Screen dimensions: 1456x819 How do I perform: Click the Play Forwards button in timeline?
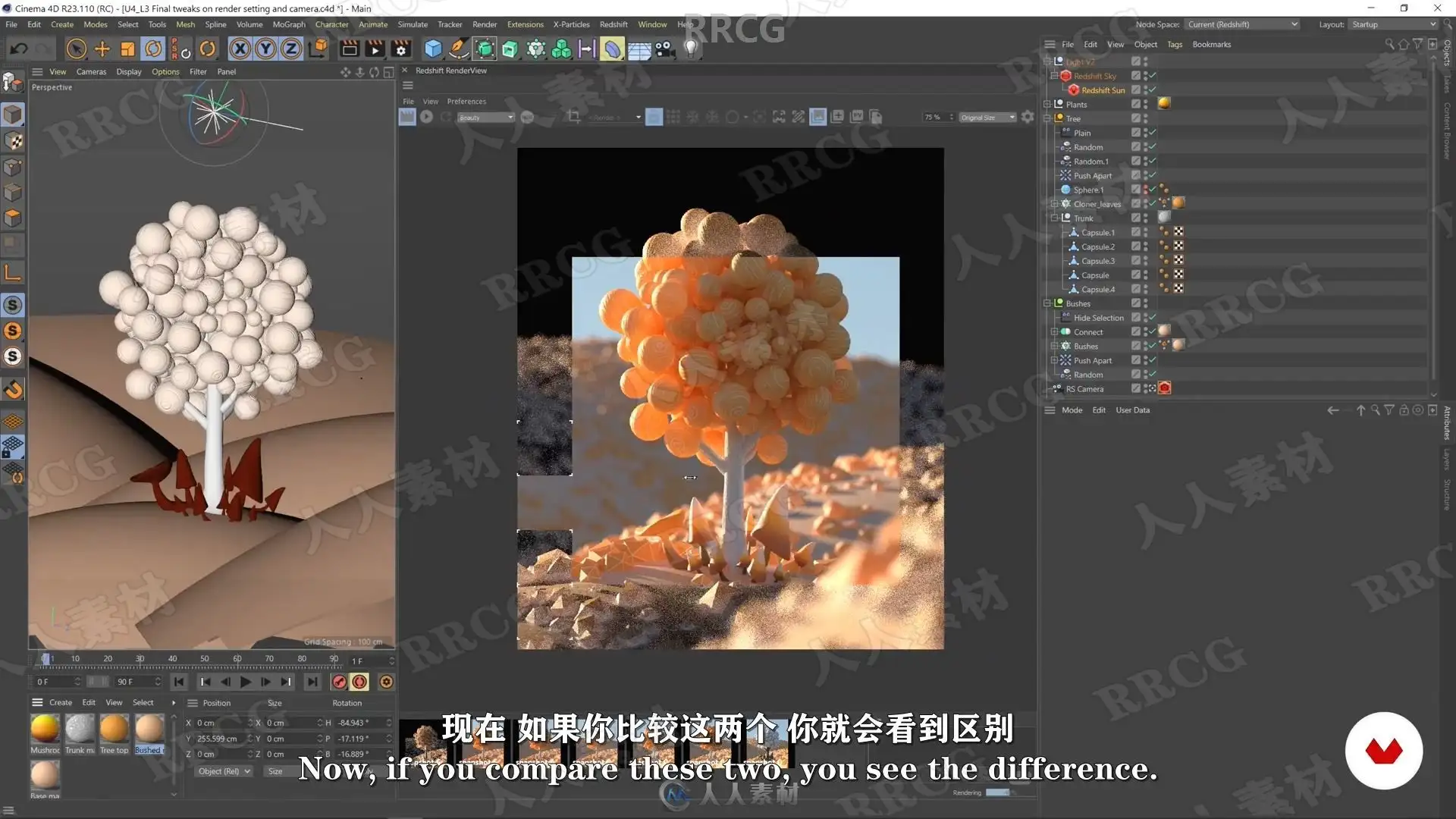(245, 682)
